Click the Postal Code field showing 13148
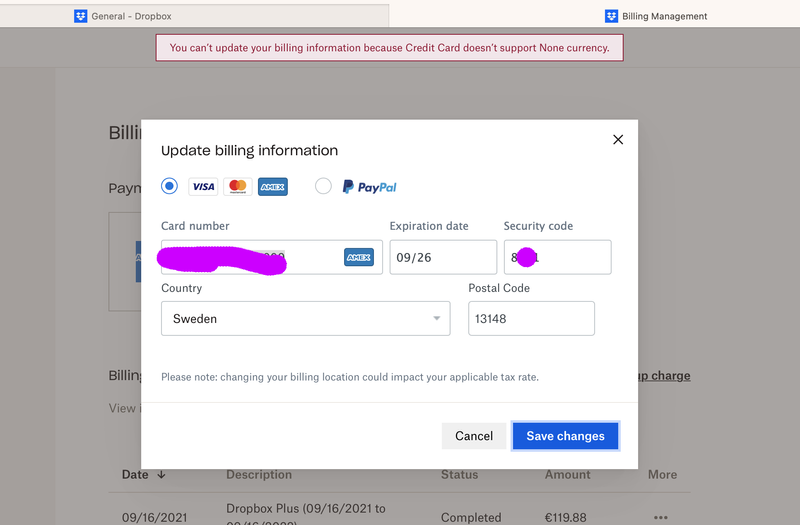Screen dimensions: 800x525 (x=531, y=318)
